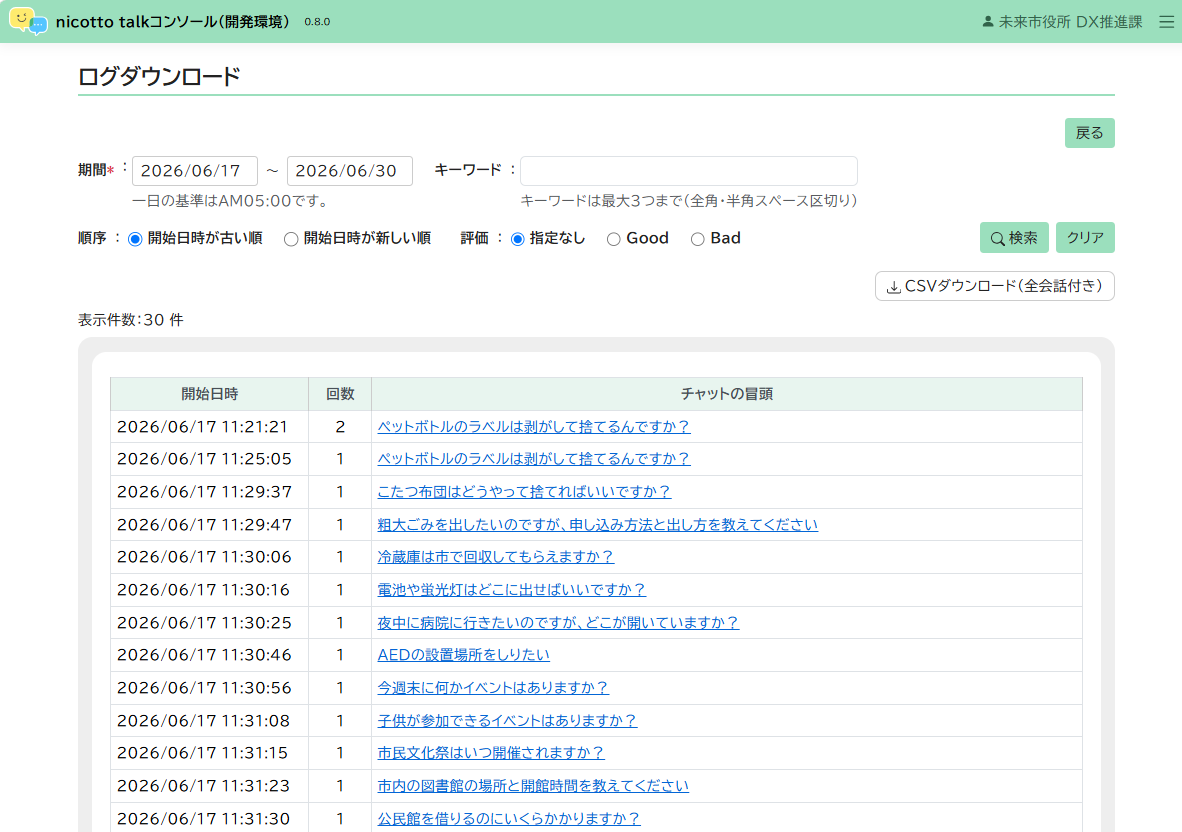Click the end date field 2026/06/30
Image resolution: width=1182 pixels, height=832 pixels.
point(350,171)
